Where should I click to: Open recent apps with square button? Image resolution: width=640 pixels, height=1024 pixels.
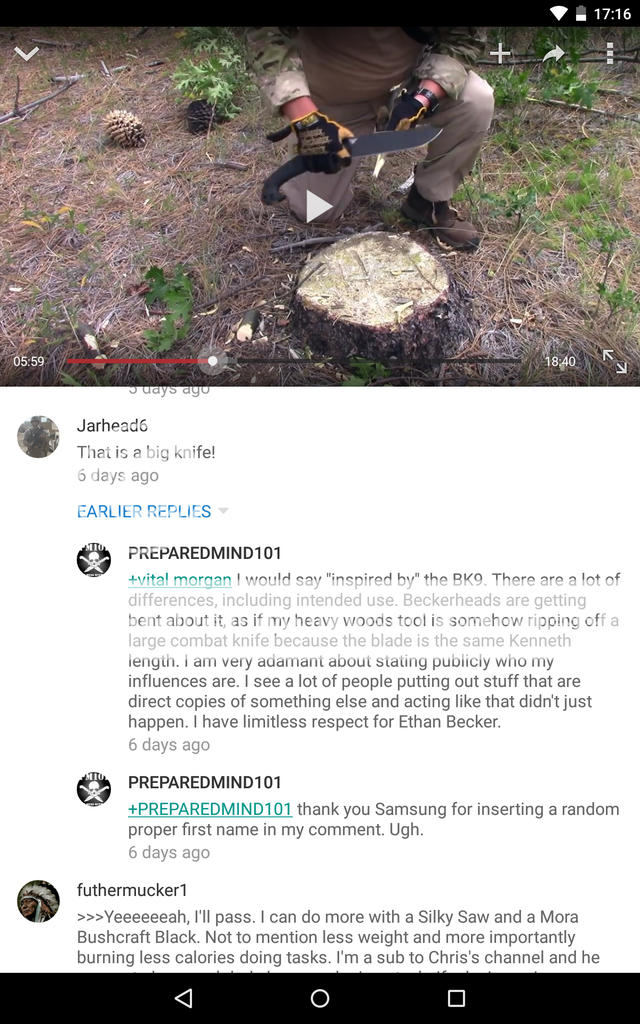pos(456,998)
